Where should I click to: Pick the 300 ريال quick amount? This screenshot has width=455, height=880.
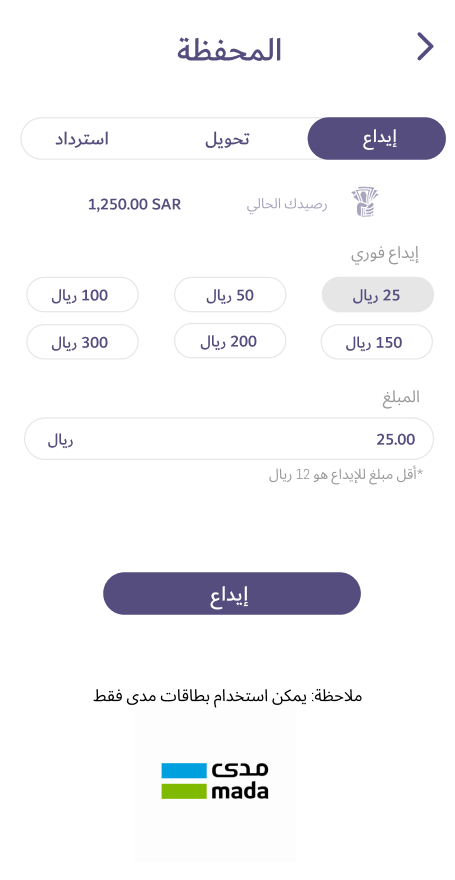(82, 342)
